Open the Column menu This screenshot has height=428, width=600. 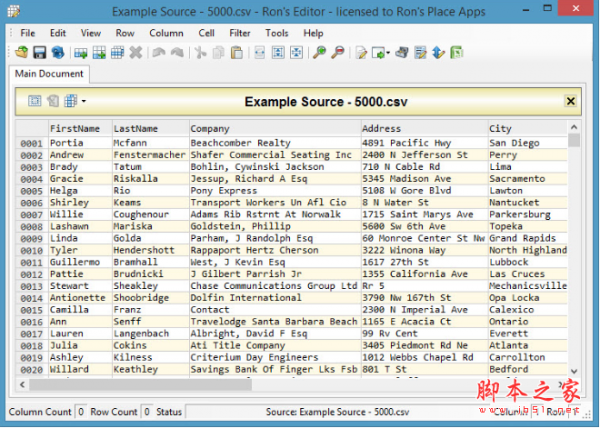pos(166,33)
